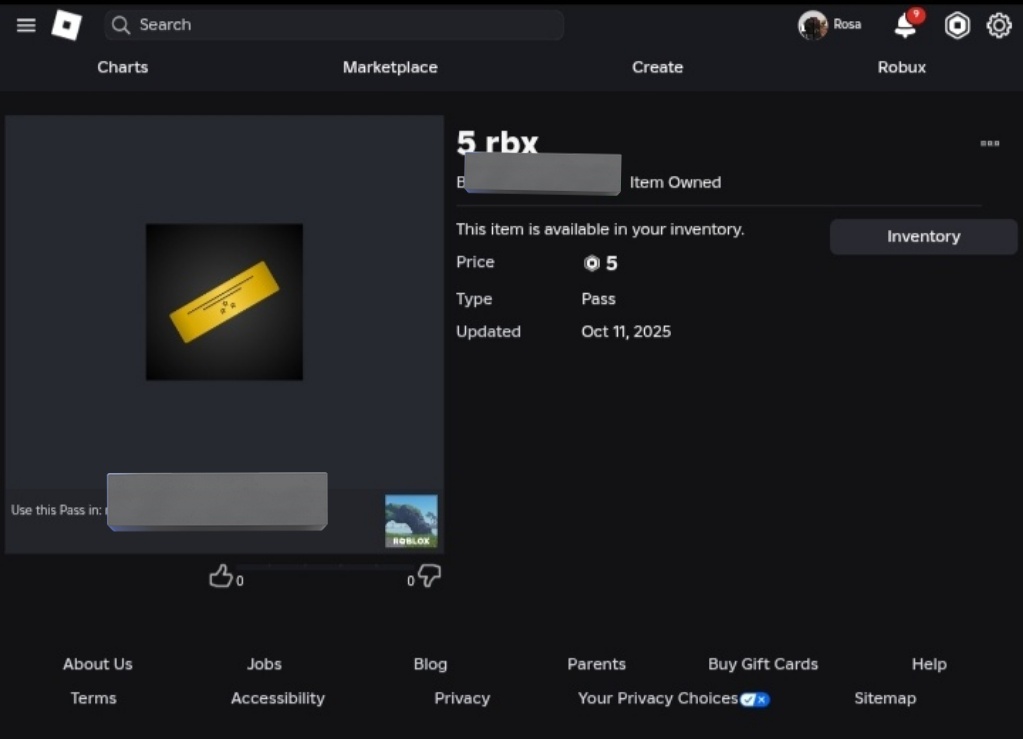Open the Privacy footer link
1023x739 pixels.
(462, 698)
